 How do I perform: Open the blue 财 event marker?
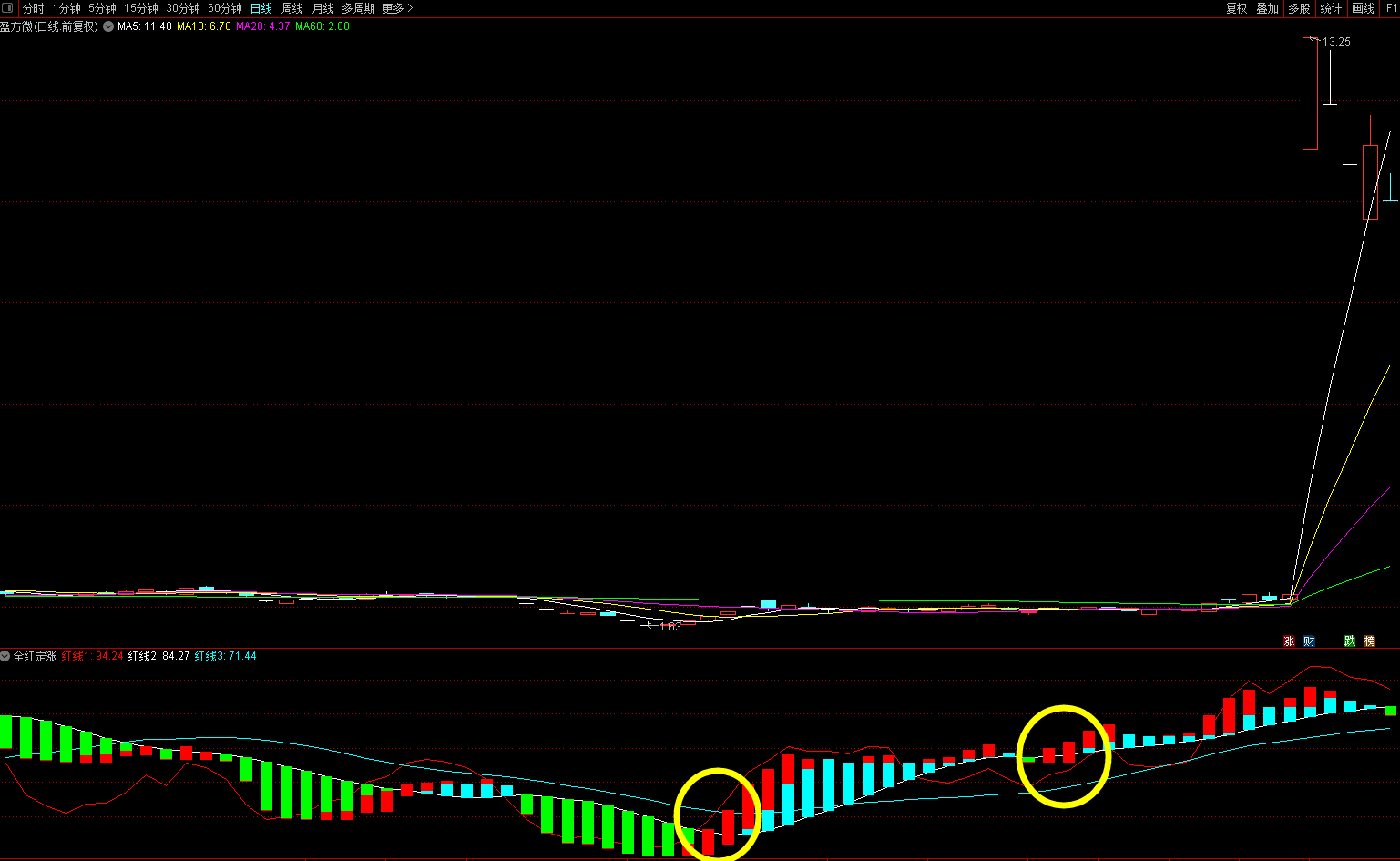coord(1309,641)
